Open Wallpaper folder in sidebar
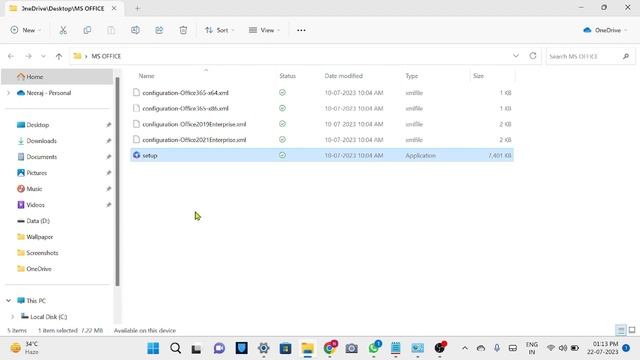This screenshot has height=360, width=640. [40, 237]
